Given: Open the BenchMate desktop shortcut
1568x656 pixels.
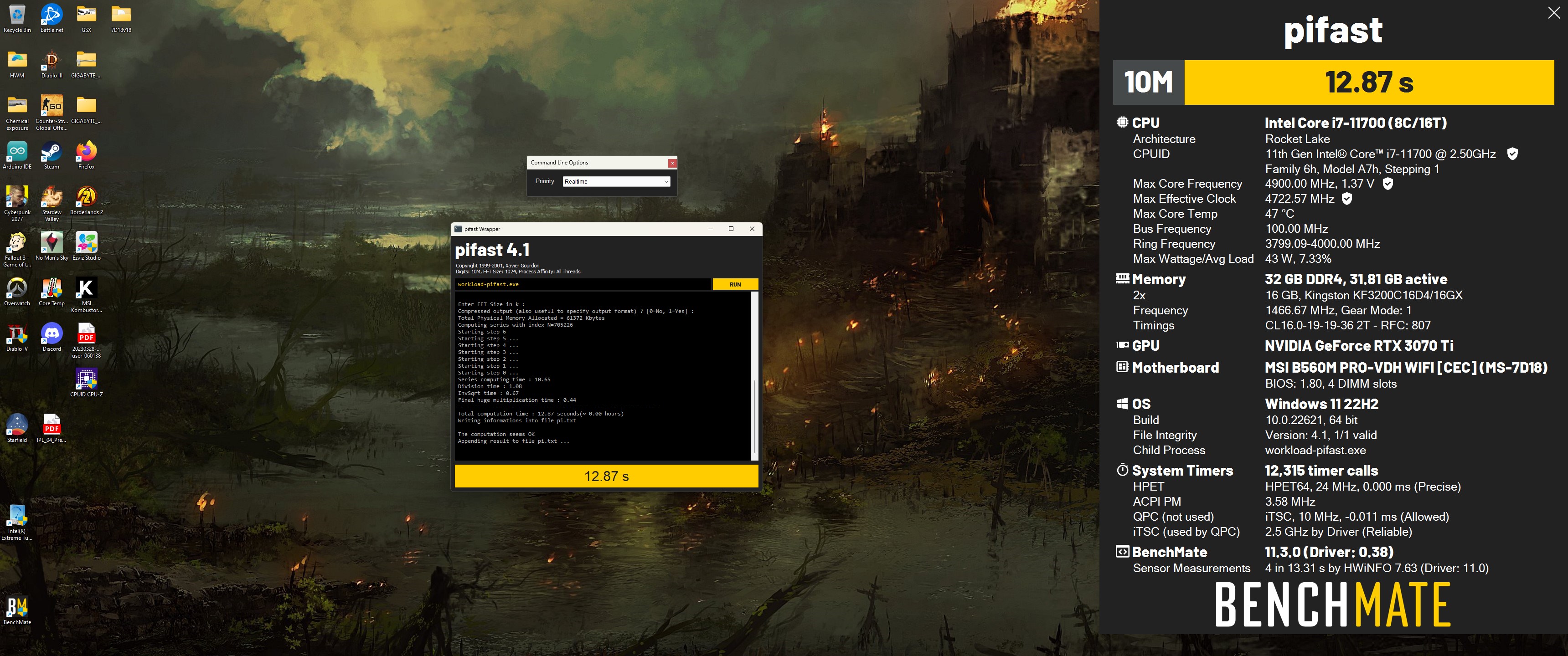Looking at the screenshot, I should coord(17,610).
